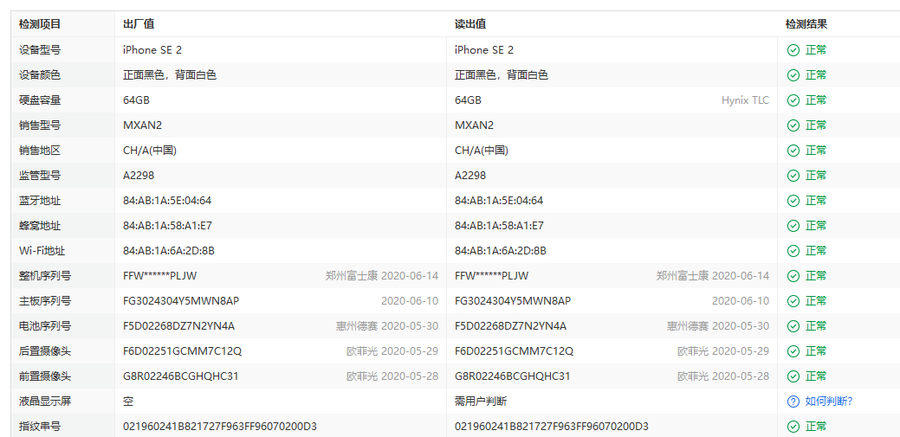Select the 整机序列号 row label
Screen dimensions: 900x437
[x=45, y=276]
